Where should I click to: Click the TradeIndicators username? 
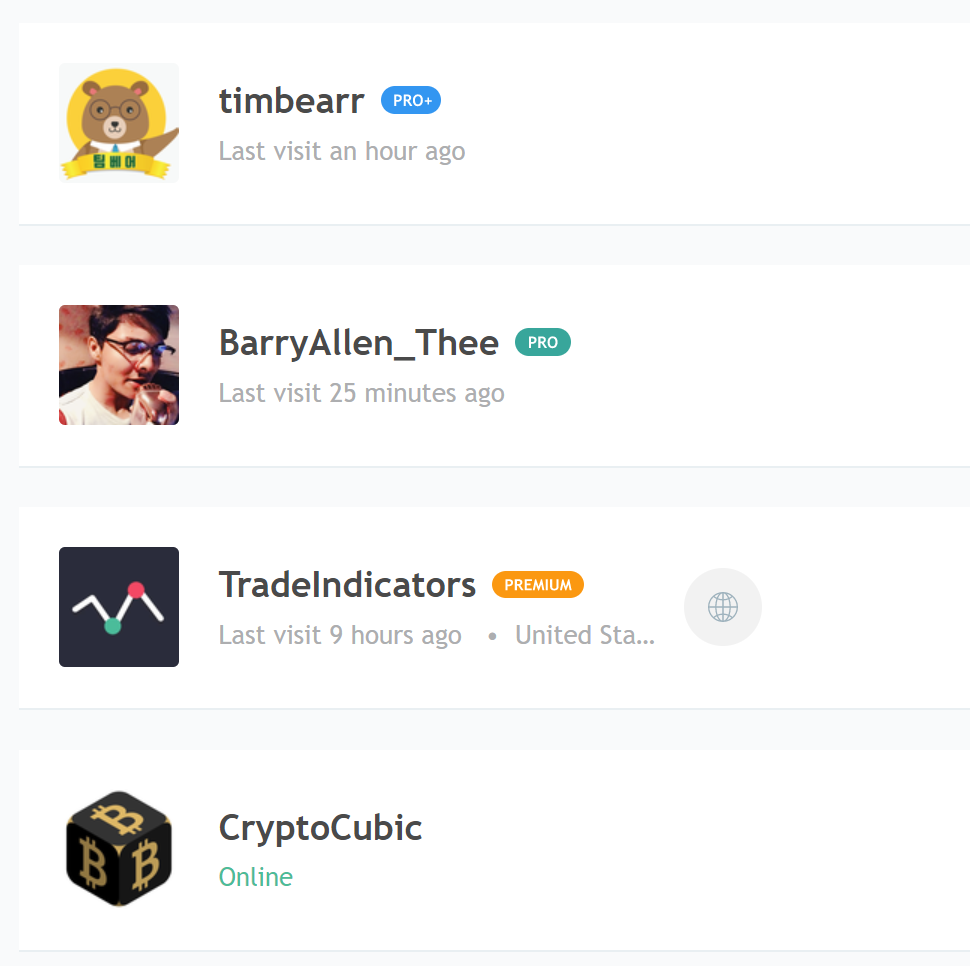click(347, 584)
